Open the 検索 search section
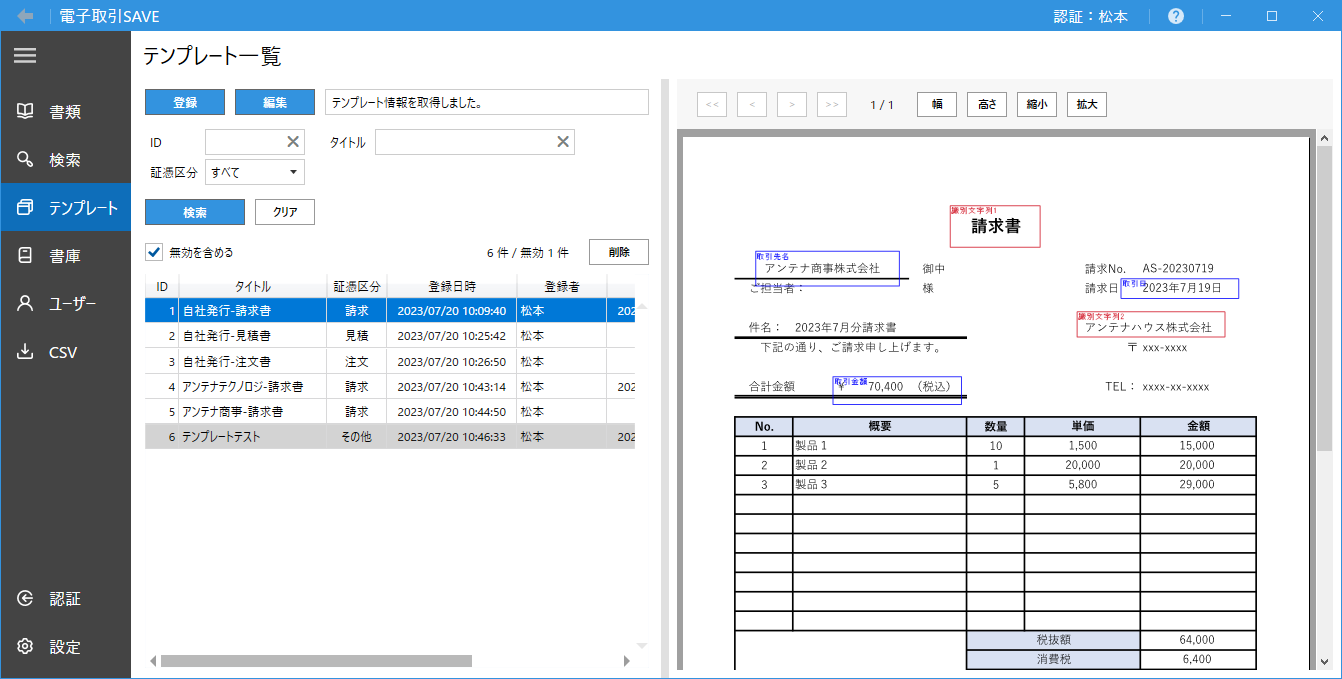 [x=65, y=160]
